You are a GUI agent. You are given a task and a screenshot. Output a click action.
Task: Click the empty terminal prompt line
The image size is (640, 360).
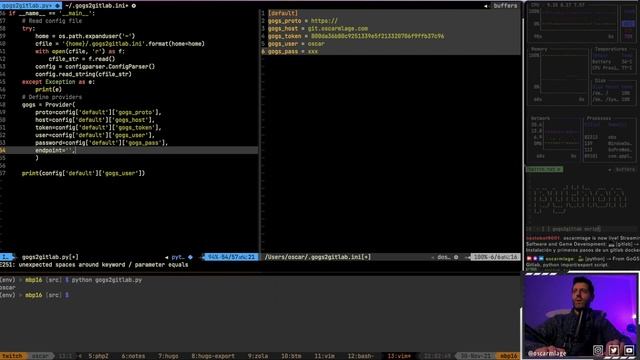point(35,295)
